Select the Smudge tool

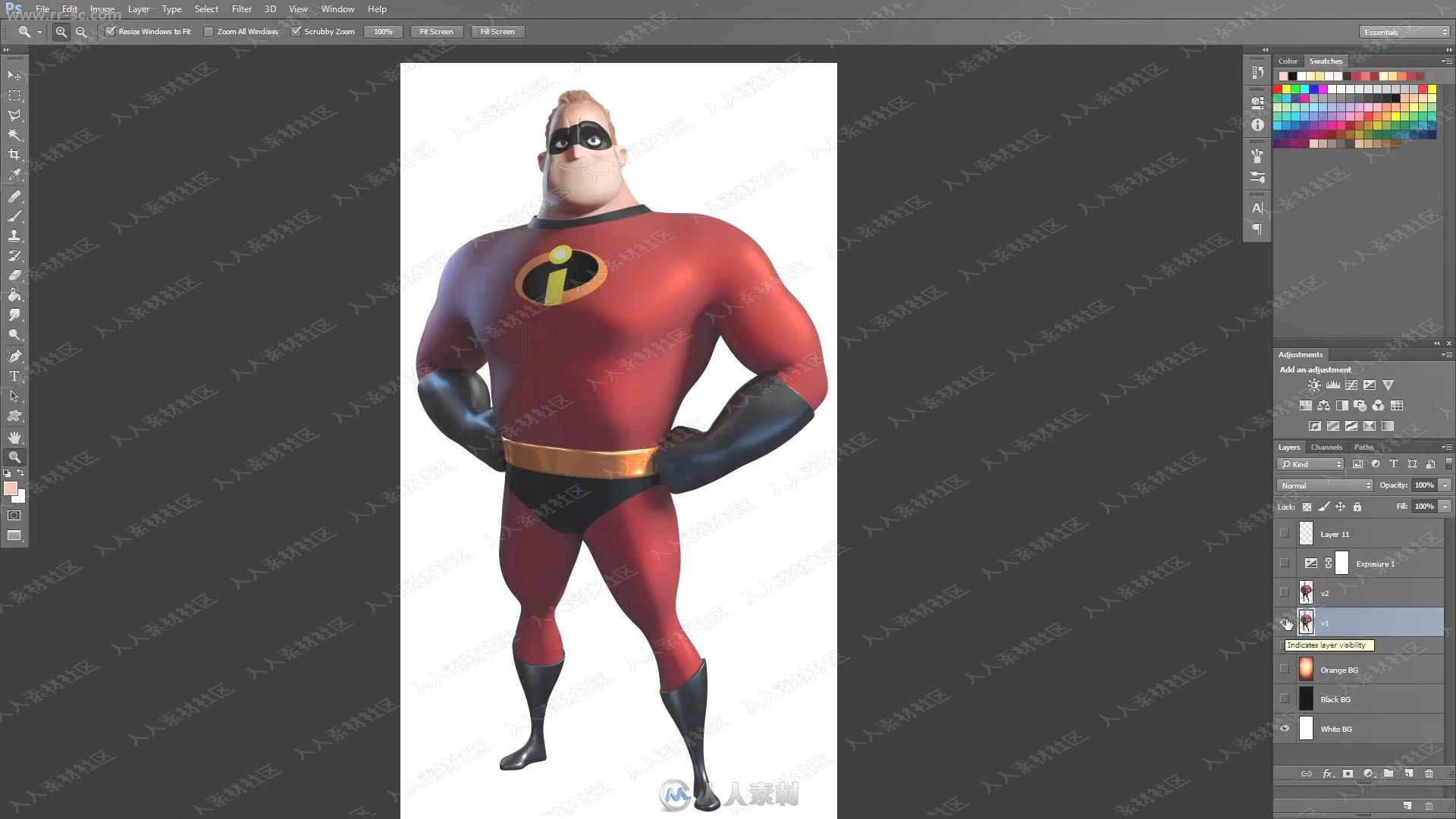(14, 315)
